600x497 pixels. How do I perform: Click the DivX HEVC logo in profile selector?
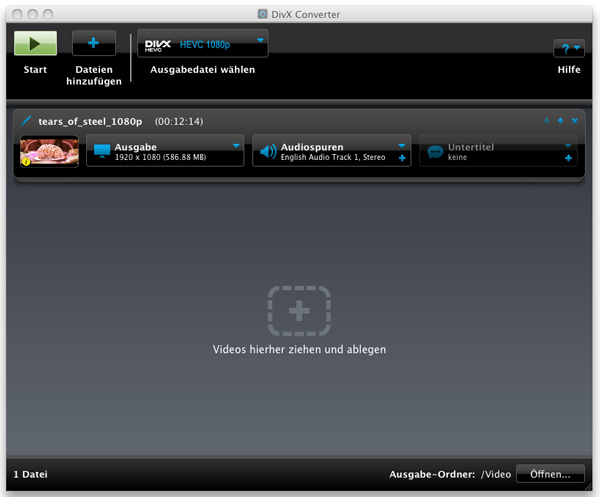[158, 46]
